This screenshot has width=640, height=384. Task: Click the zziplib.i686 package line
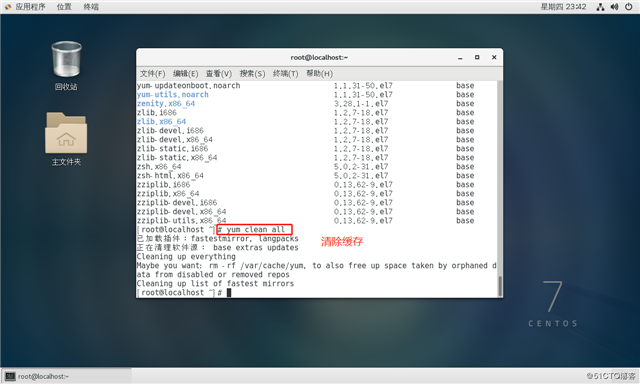coord(164,184)
